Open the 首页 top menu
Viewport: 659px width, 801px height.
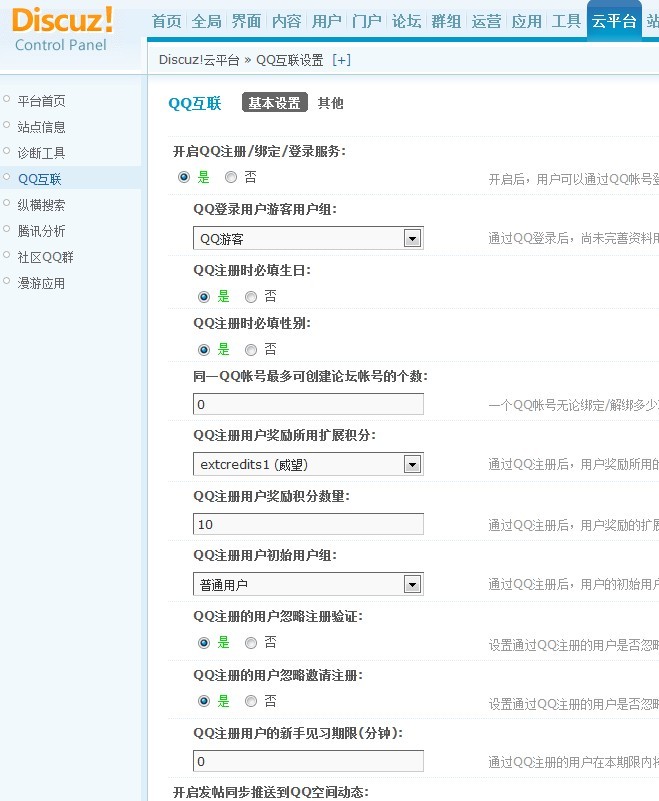(167, 21)
